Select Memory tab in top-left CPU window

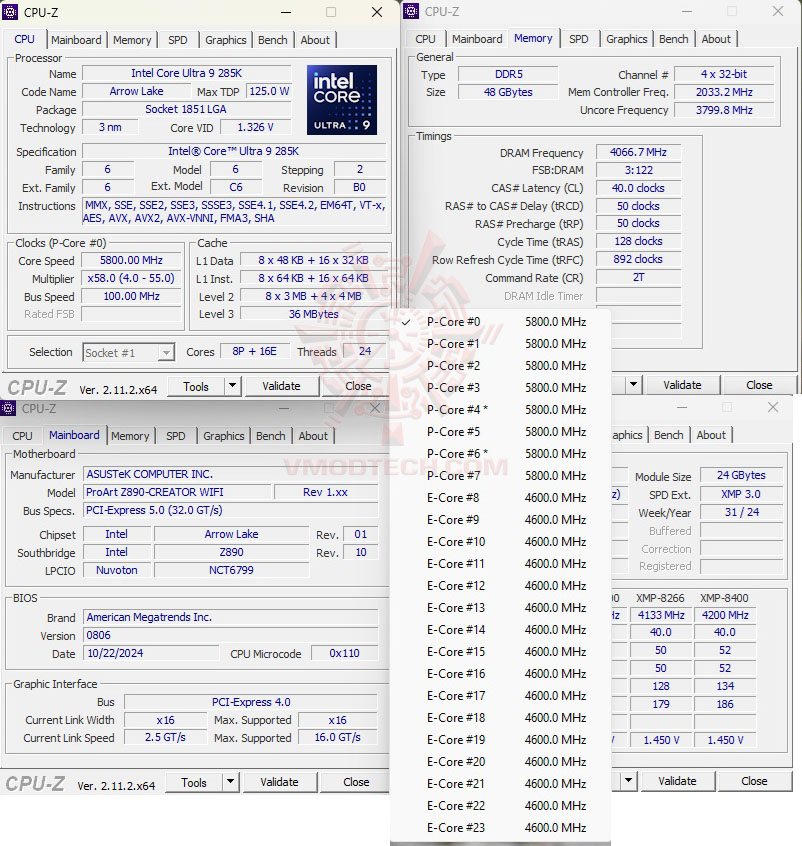(x=132, y=40)
